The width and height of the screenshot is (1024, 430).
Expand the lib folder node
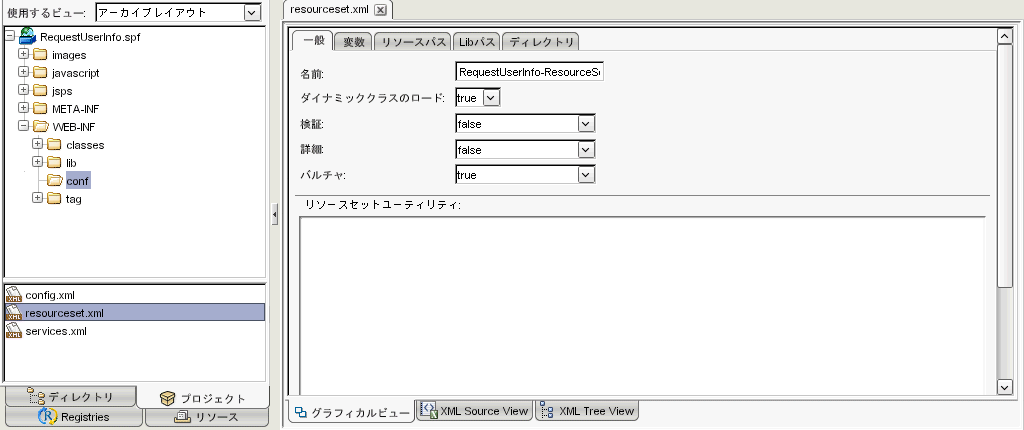point(38,161)
